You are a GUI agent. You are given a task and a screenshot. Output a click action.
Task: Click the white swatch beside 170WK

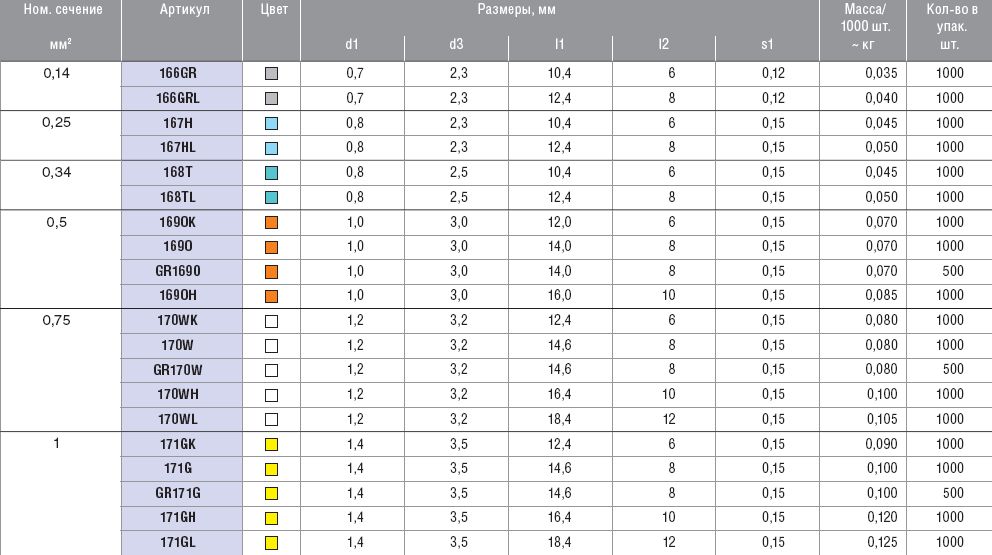[x=271, y=321]
